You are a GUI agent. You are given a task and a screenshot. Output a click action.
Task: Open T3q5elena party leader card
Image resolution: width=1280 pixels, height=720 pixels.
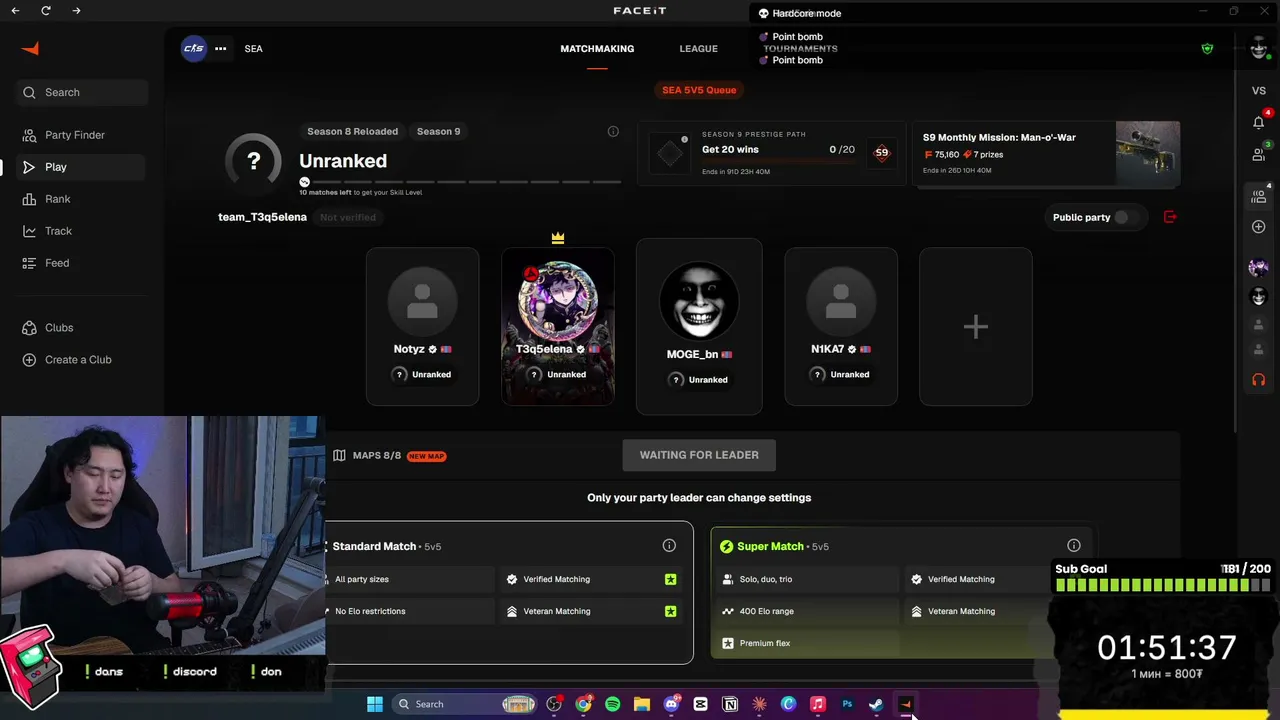tap(558, 327)
